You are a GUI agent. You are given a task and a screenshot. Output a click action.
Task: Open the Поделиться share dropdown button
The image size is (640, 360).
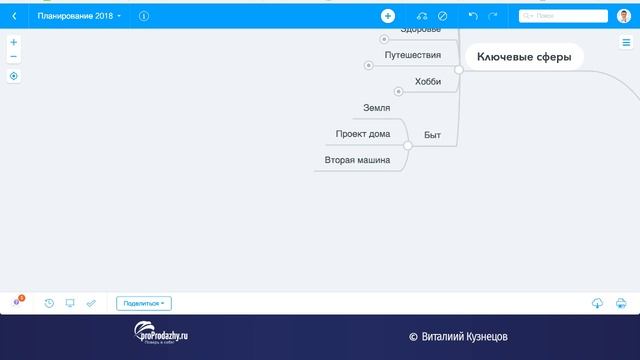tap(144, 303)
